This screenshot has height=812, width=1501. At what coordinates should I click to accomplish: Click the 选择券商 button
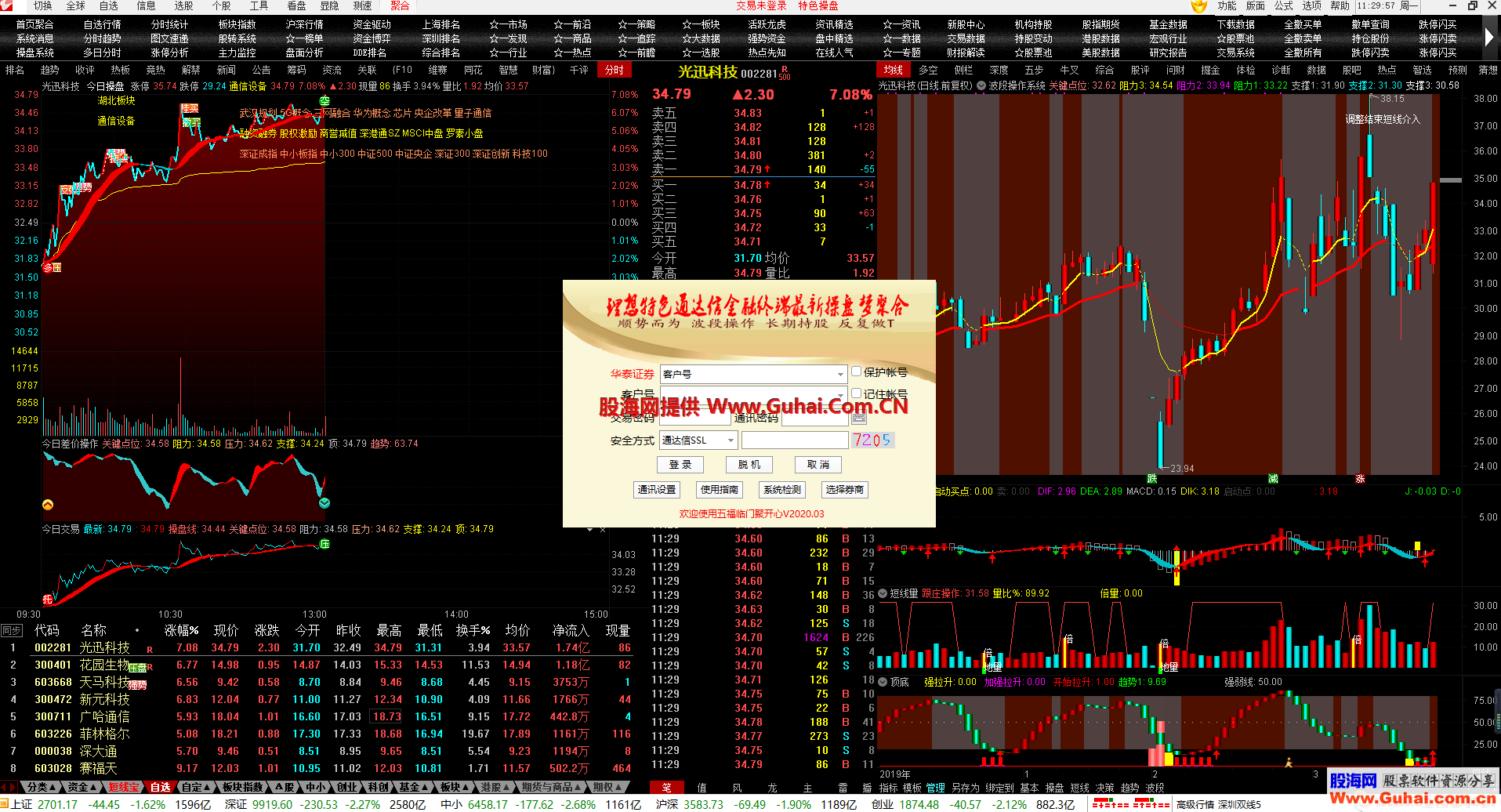coord(845,490)
